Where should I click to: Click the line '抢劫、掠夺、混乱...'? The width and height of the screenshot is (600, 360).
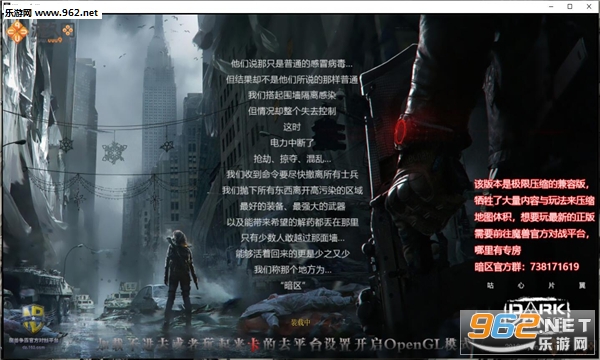(x=292, y=159)
